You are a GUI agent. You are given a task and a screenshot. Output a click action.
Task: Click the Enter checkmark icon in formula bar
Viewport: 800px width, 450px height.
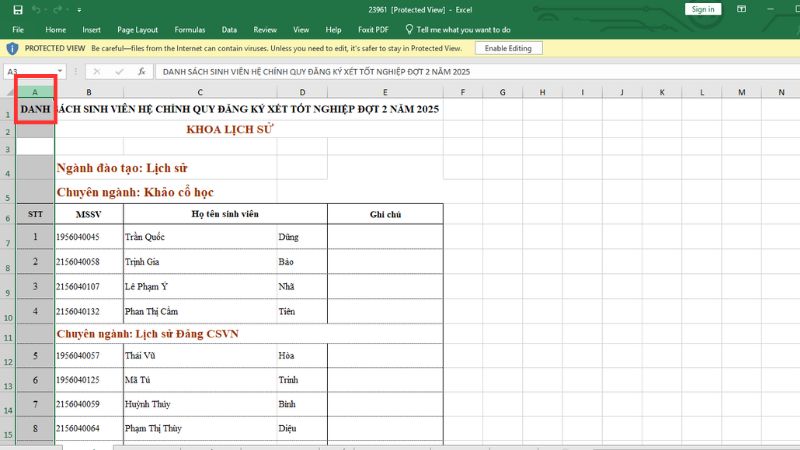[x=119, y=72]
